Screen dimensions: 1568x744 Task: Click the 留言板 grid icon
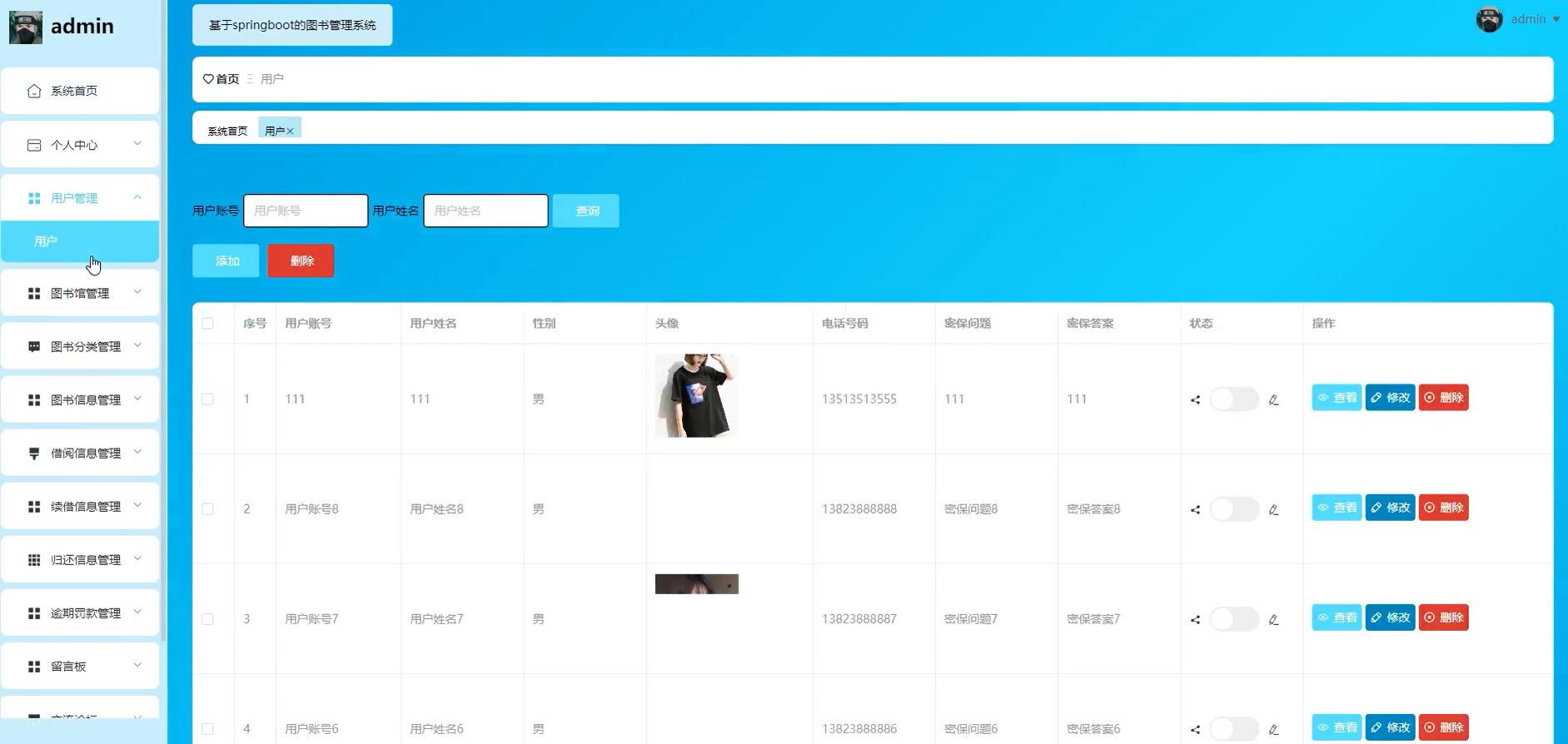34,667
